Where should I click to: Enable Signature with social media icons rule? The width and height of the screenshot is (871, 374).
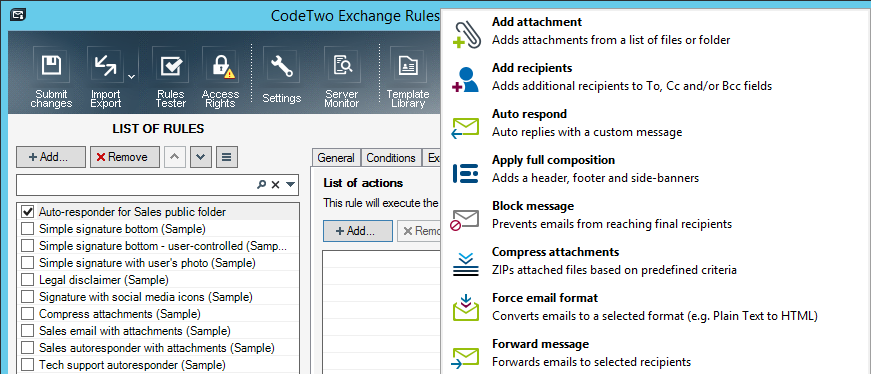tap(27, 297)
